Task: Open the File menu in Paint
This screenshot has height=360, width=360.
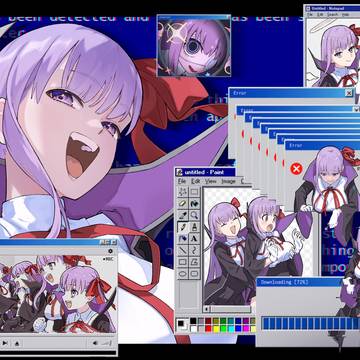Action: coord(182,181)
